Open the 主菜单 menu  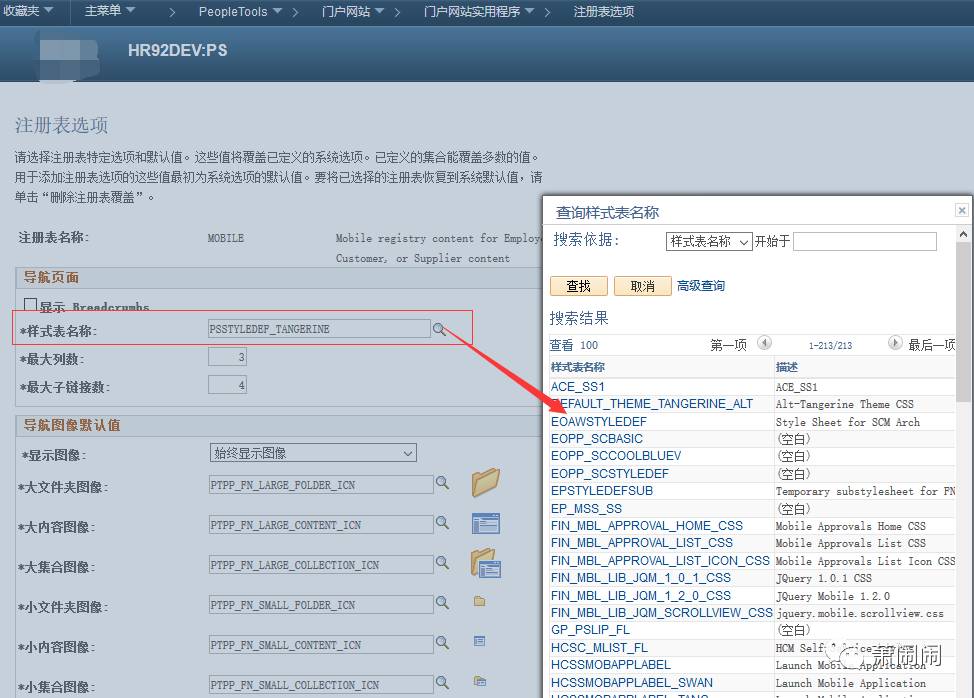[x=110, y=11]
